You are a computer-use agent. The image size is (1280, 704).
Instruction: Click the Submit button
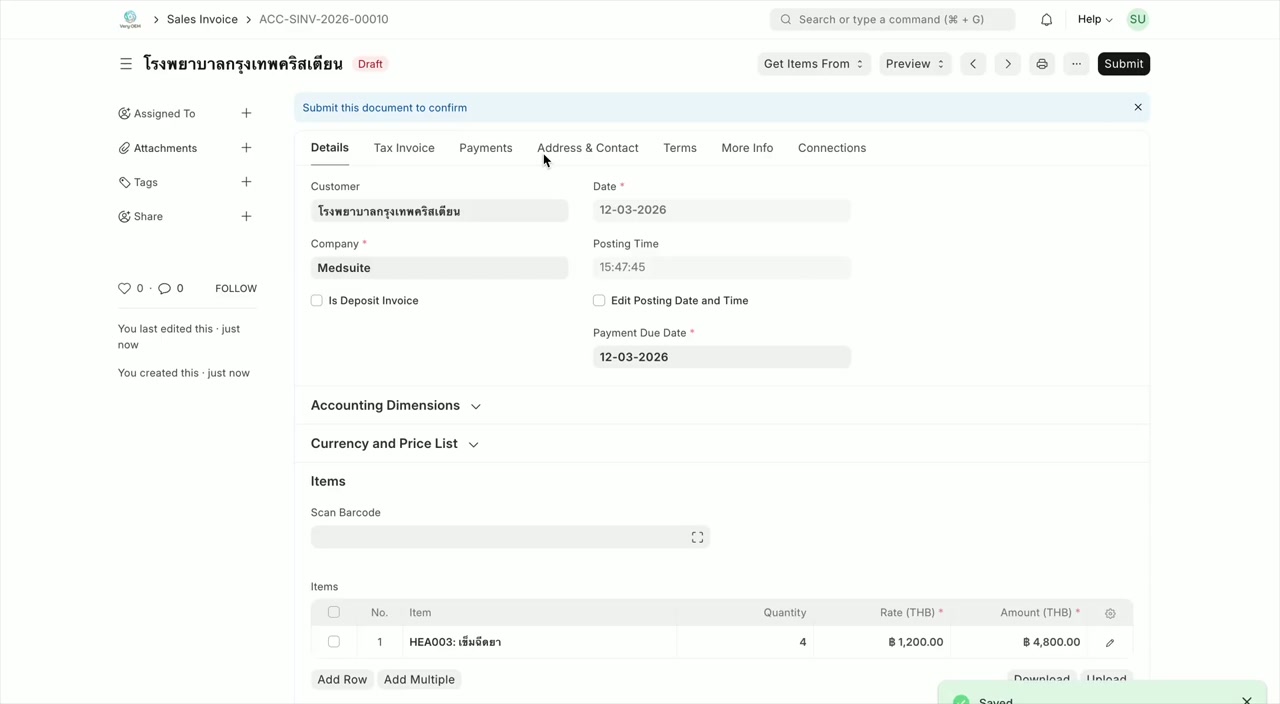click(x=1123, y=63)
